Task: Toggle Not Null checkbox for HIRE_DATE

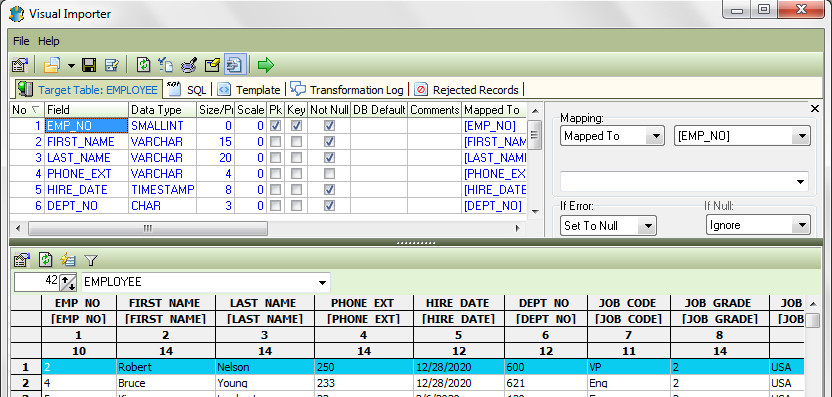Action: pos(330,189)
